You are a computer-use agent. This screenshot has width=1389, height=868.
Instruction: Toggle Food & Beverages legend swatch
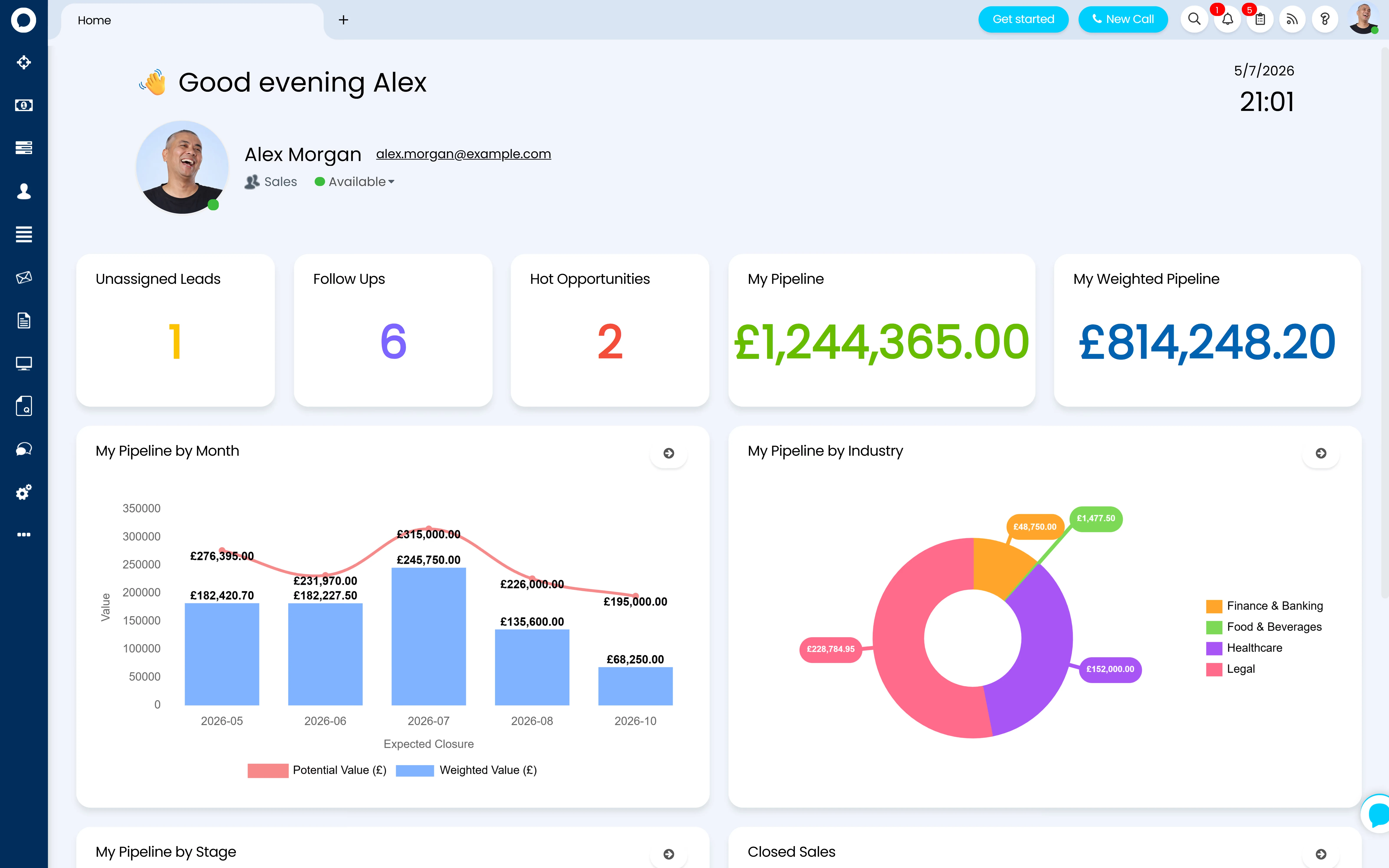click(x=1214, y=628)
